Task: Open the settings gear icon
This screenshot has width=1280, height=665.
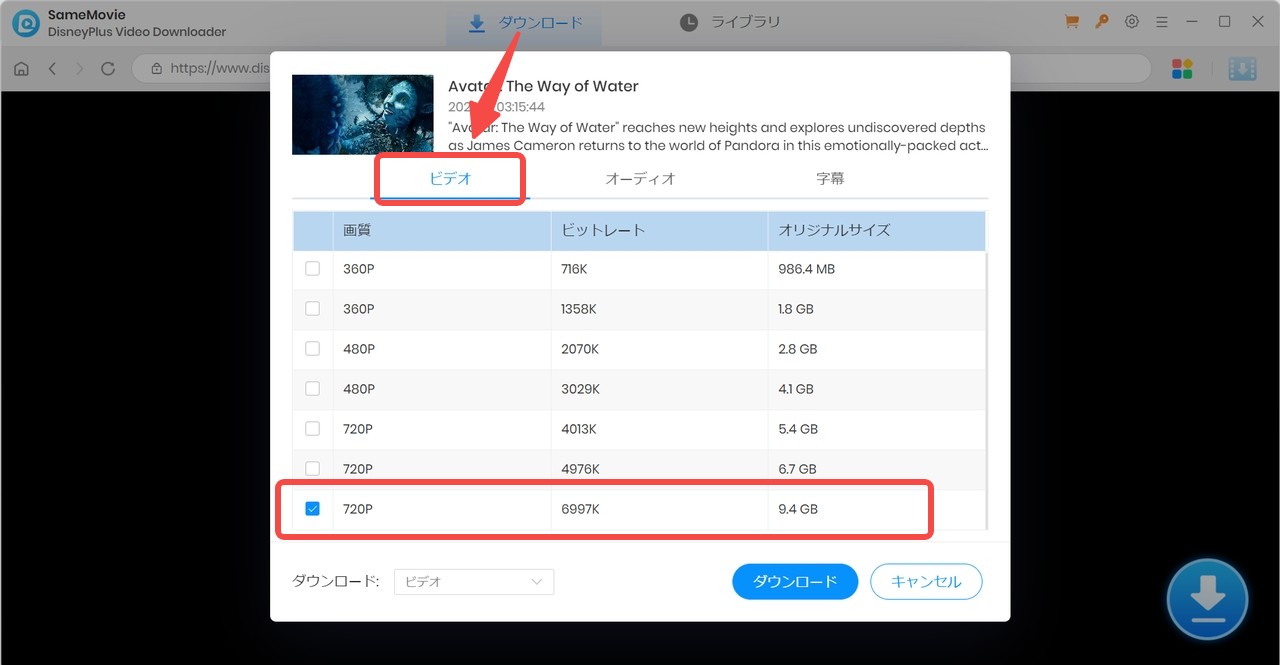Action: coord(1131,20)
